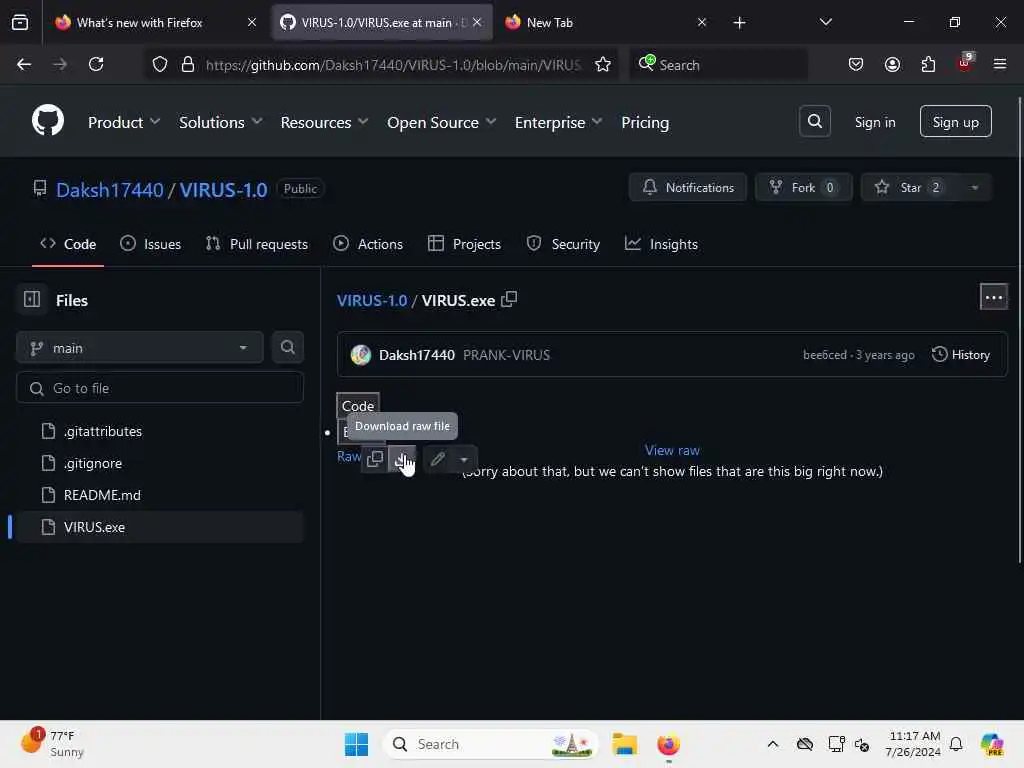Open the Star lists dropdown arrow
This screenshot has height=768, width=1024.
[x=974, y=187]
